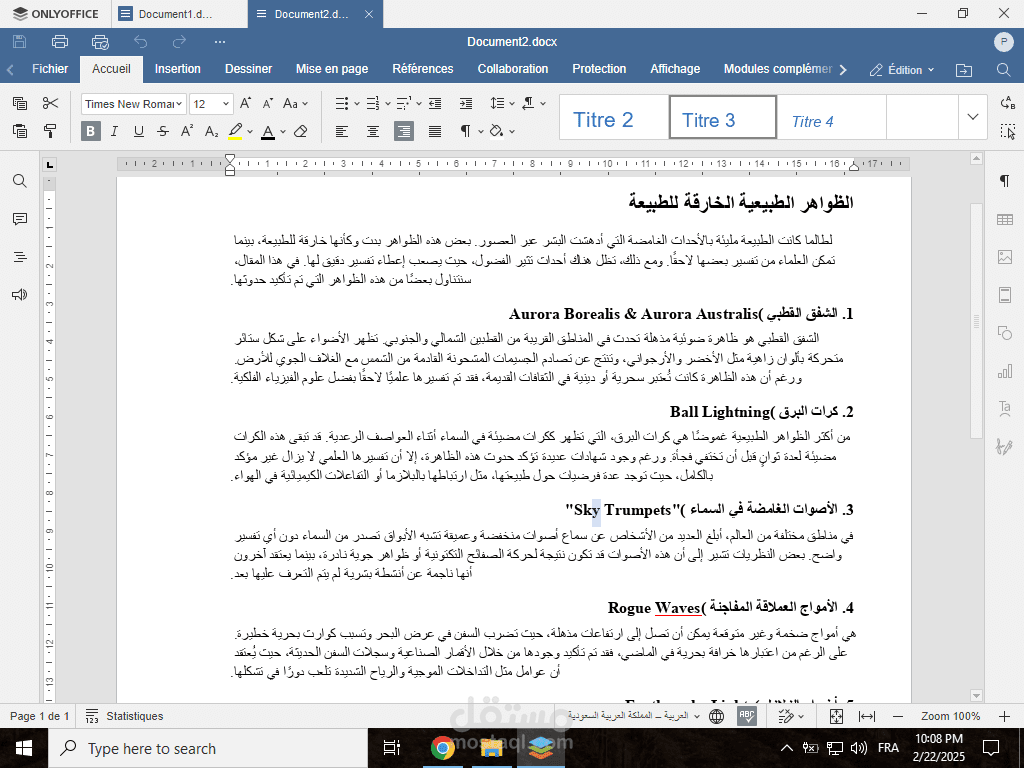Clear formatting with the eraser icon
This screenshot has width=1024, height=768.
point(300,131)
